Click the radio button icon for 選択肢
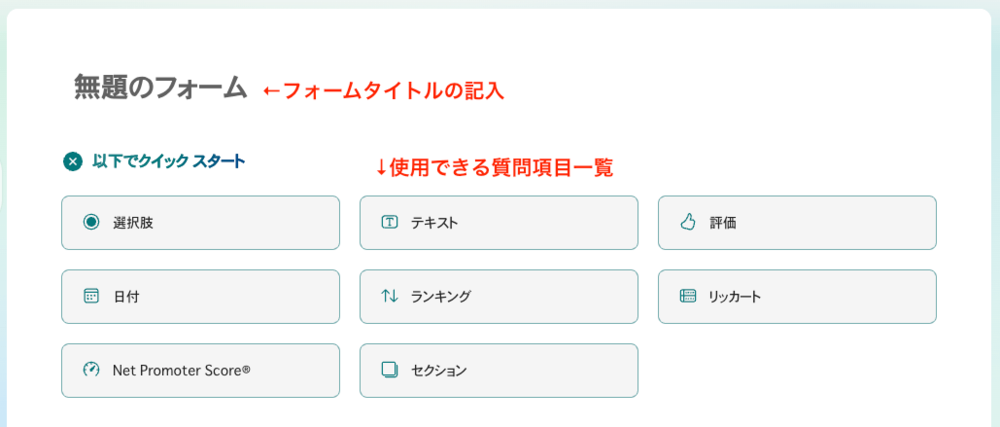 [91, 222]
